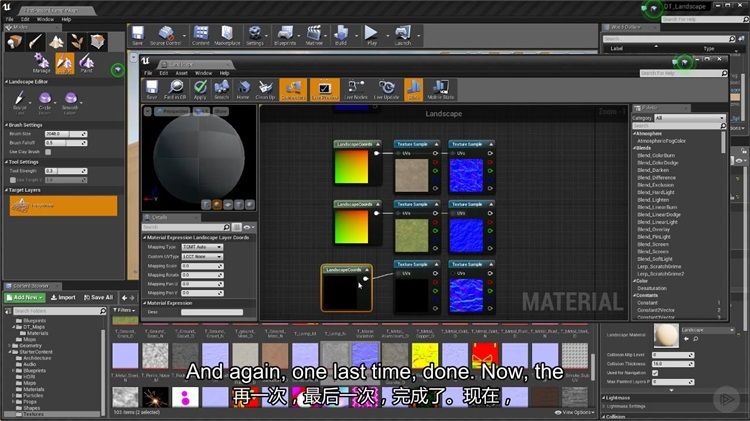Image resolution: width=750 pixels, height=421 pixels.
Task: Open the main editor Edit menu
Action: (25, 19)
